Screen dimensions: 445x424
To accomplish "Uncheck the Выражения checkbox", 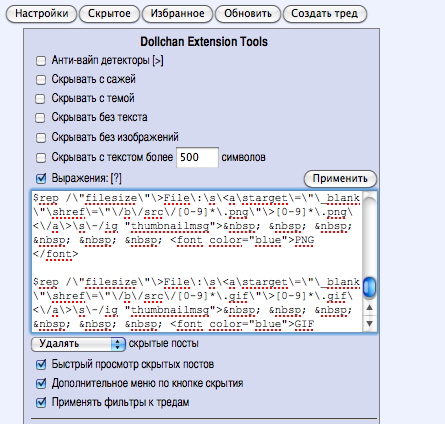I will pos(41,179).
